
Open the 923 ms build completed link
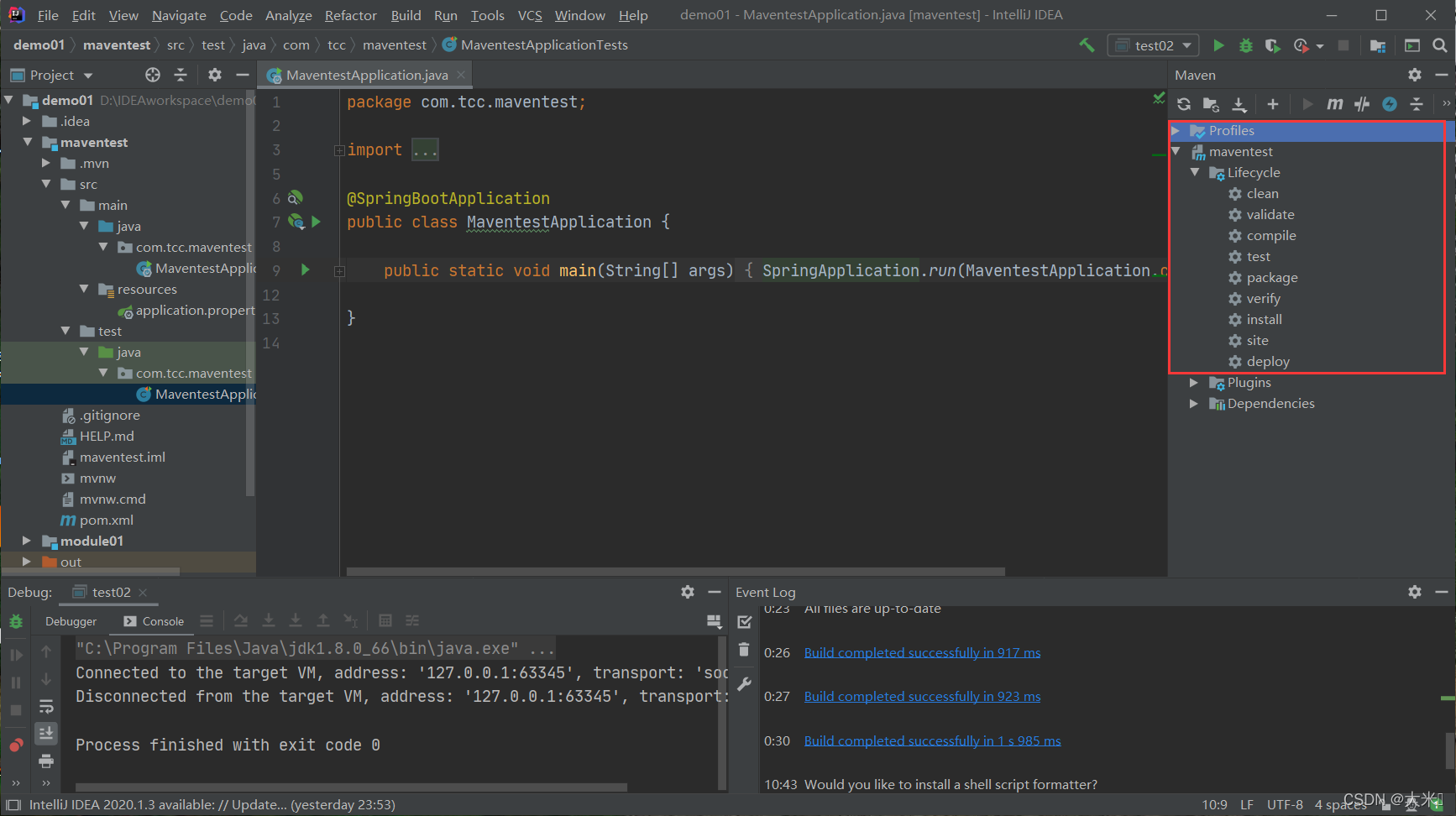922,696
